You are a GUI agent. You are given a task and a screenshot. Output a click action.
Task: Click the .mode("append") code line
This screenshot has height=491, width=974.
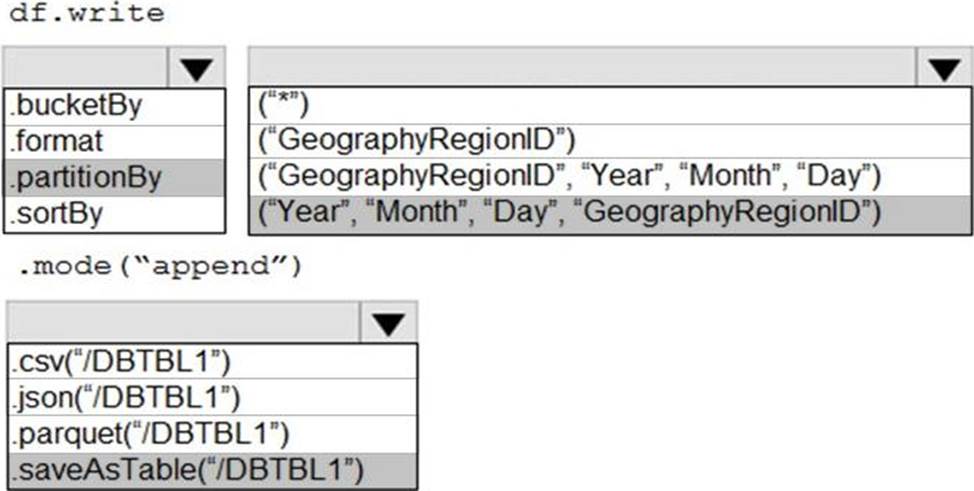160,267
